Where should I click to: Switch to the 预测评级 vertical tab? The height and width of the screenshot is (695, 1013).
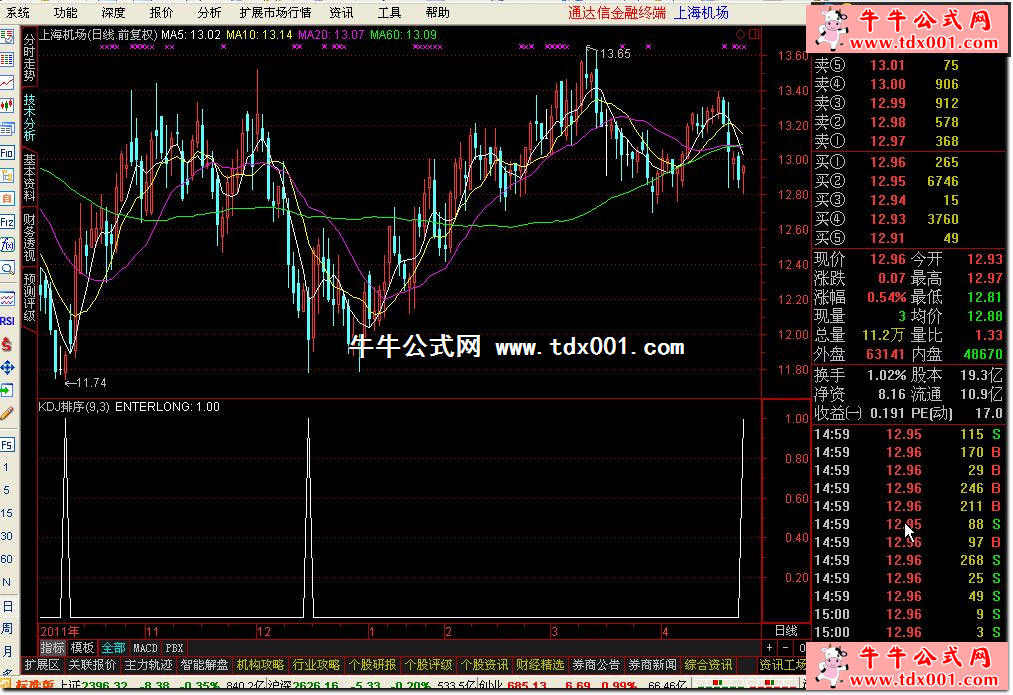[x=30, y=296]
